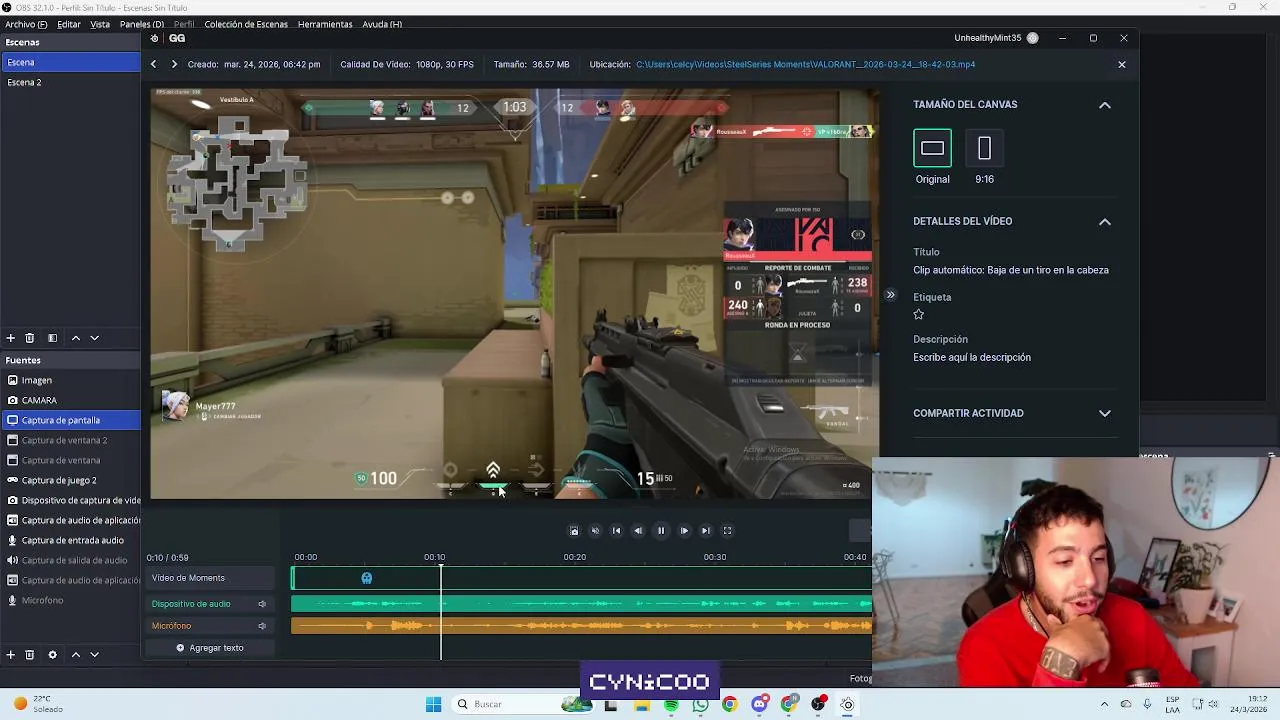
Task: Select the Captura de entrada audio source
Action: pos(70,540)
